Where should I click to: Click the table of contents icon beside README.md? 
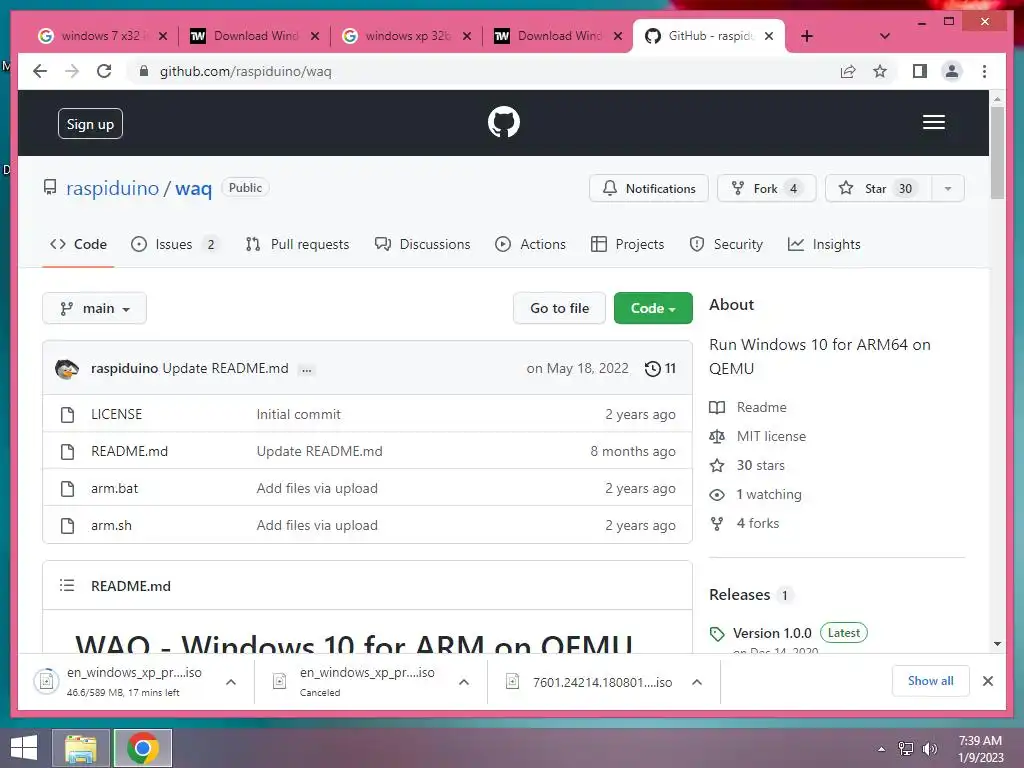click(67, 585)
